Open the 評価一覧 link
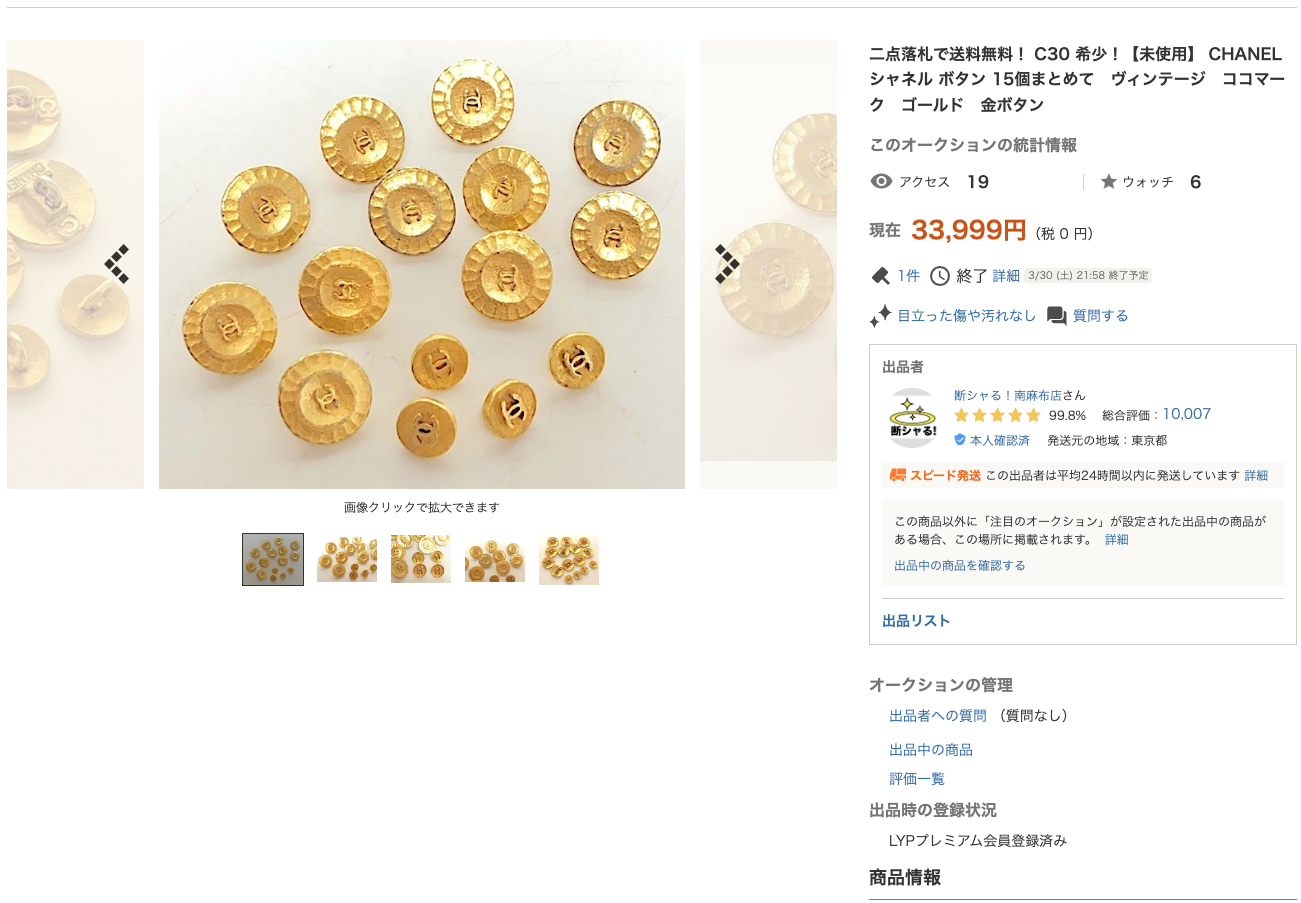This screenshot has height=903, width=1301. click(x=917, y=779)
